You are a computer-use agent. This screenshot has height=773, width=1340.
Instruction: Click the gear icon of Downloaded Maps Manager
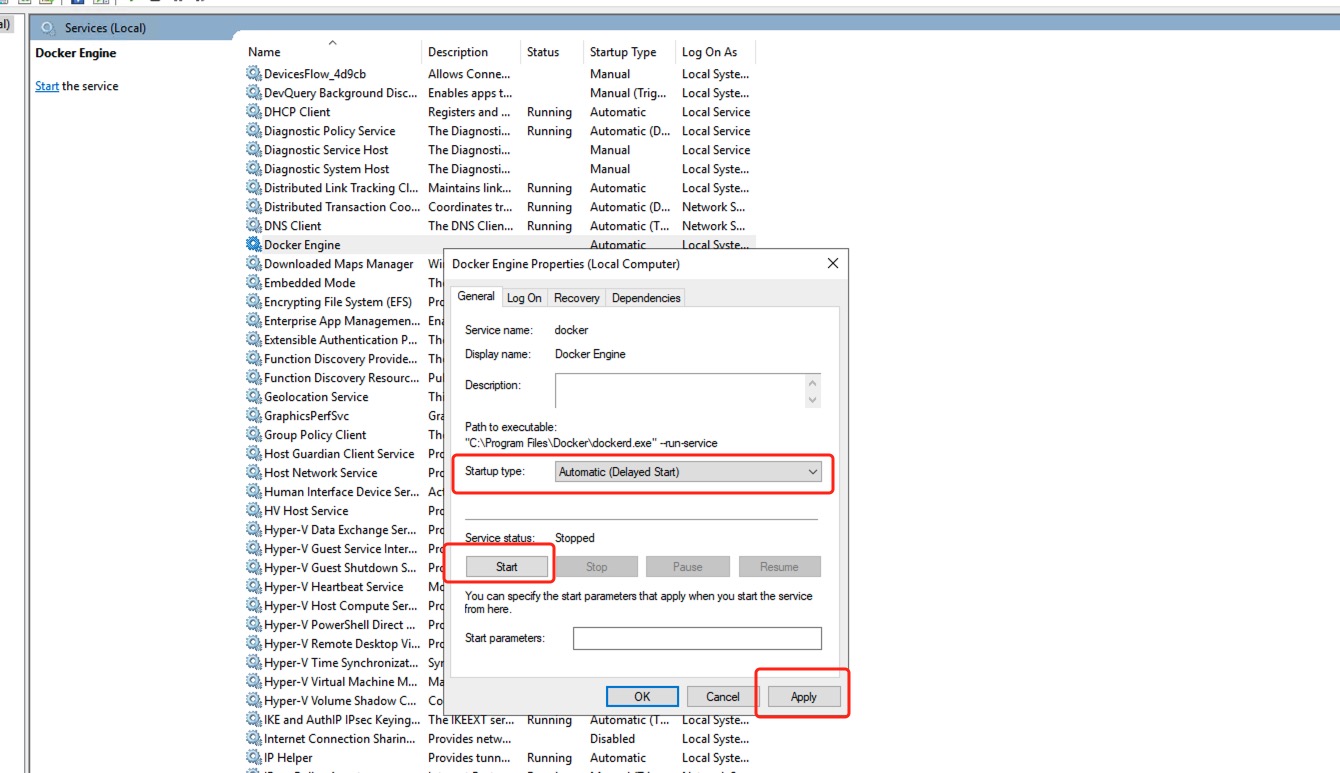click(x=254, y=264)
